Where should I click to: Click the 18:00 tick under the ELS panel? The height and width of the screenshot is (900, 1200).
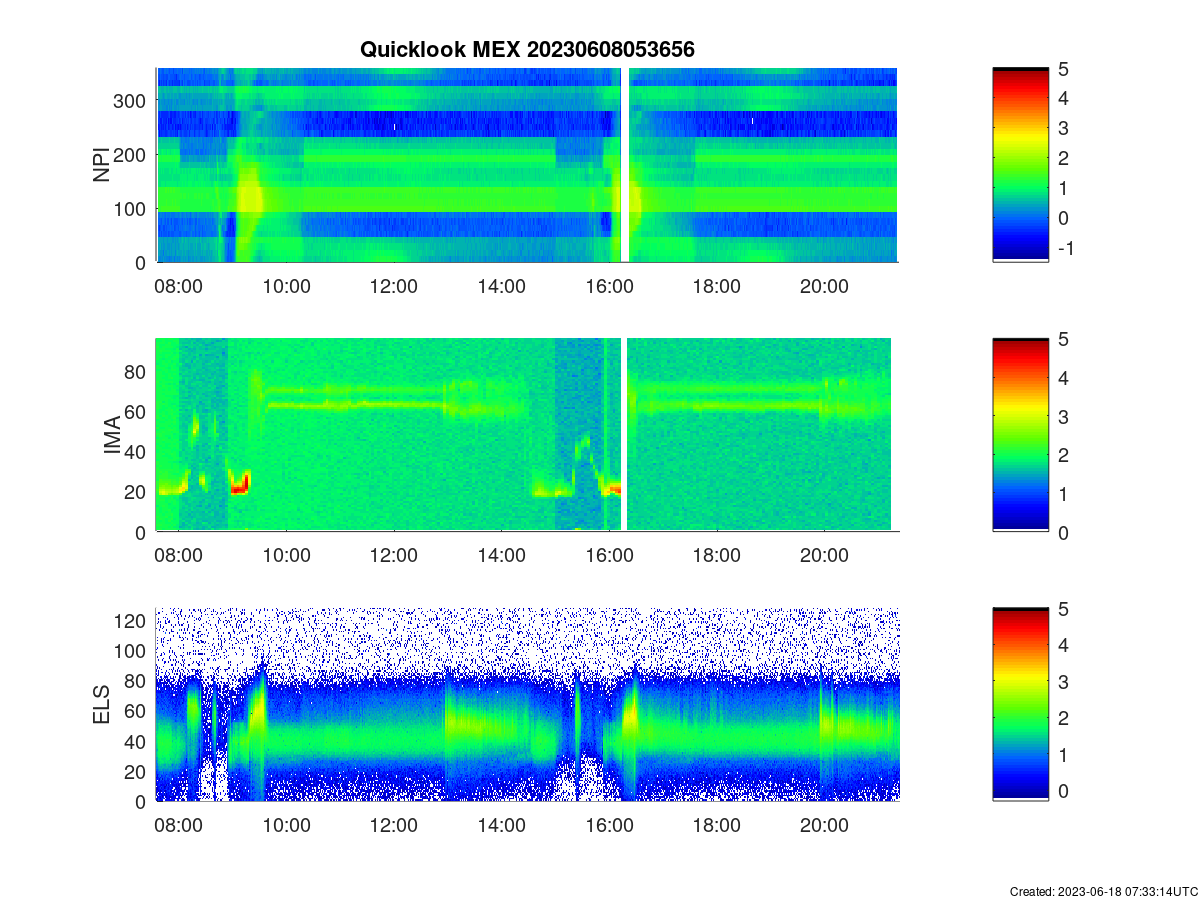(717, 826)
